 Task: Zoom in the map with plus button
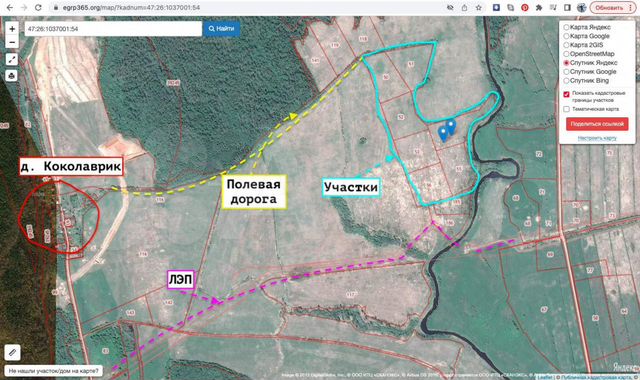click(12, 29)
